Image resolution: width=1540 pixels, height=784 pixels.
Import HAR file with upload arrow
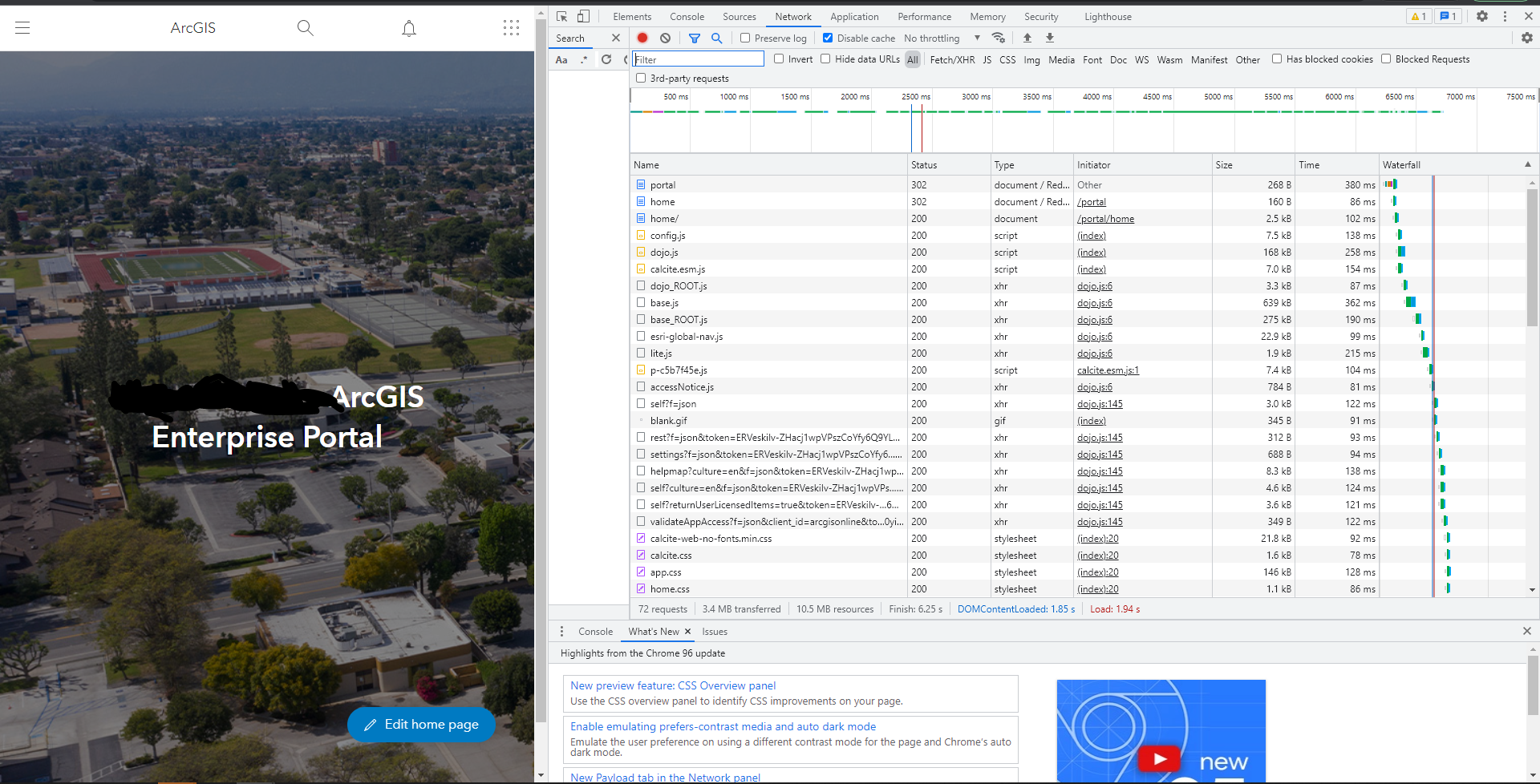(x=1027, y=38)
